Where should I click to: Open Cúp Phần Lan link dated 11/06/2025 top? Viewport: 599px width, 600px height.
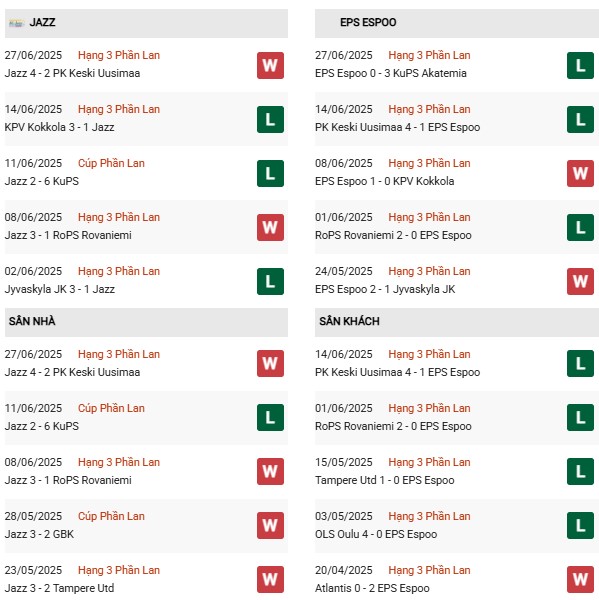click(x=111, y=163)
